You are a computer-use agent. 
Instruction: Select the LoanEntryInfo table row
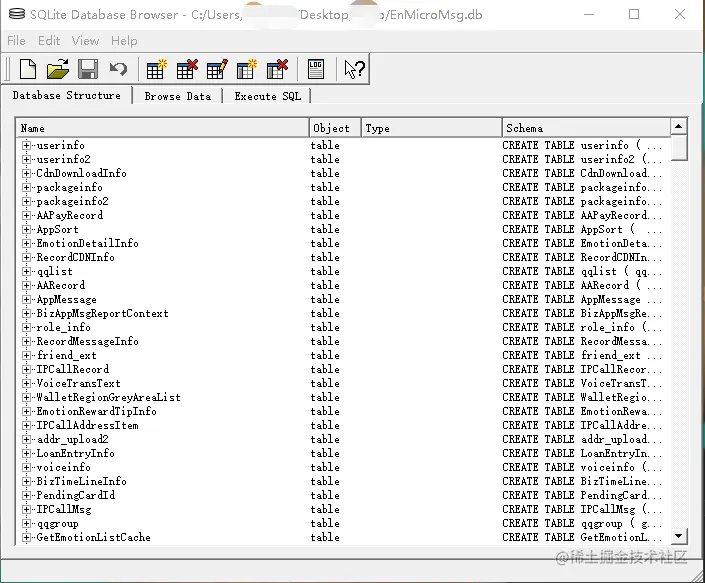pos(343,453)
